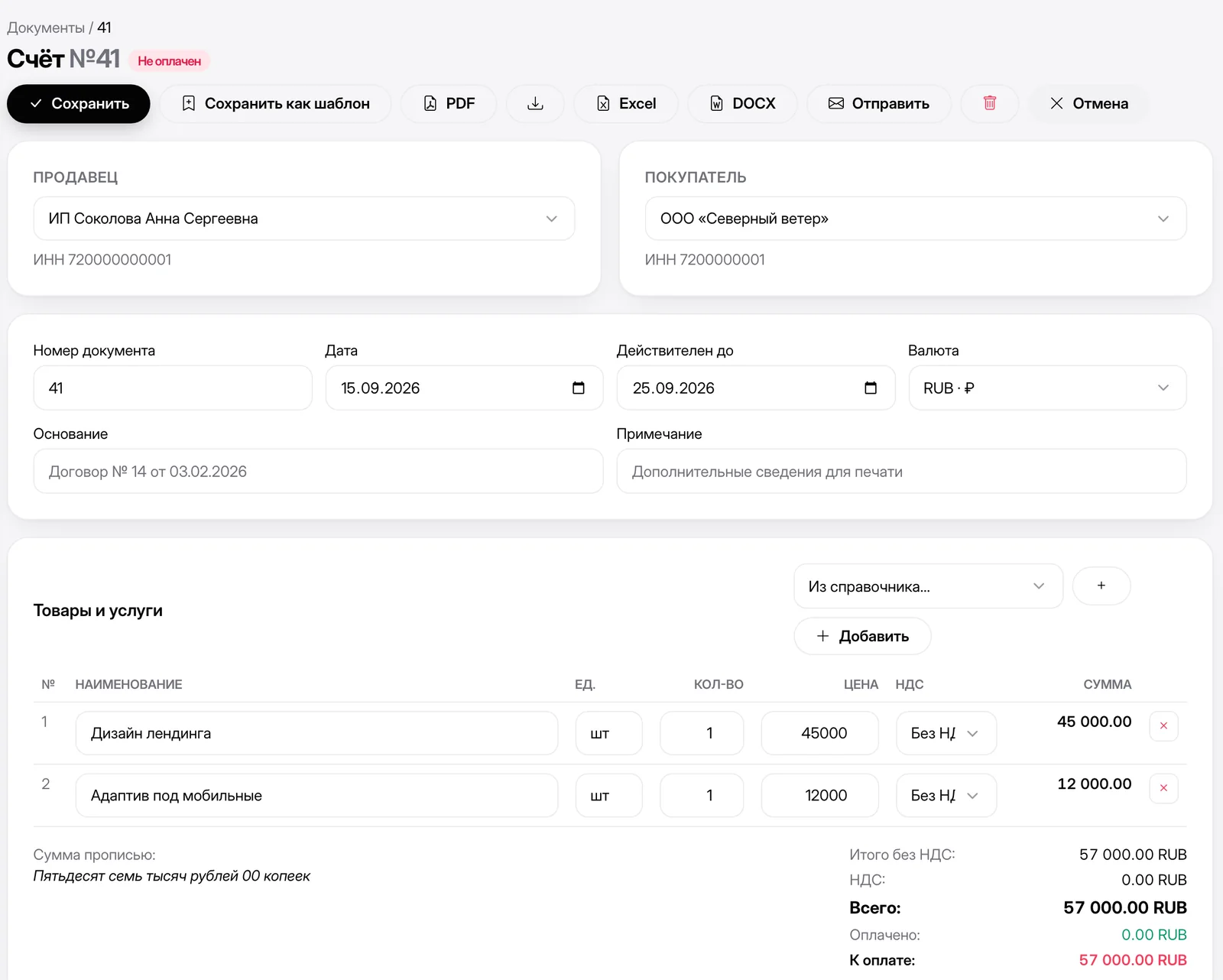
Task: Open the calendar for Действителен до
Action: [x=871, y=388]
